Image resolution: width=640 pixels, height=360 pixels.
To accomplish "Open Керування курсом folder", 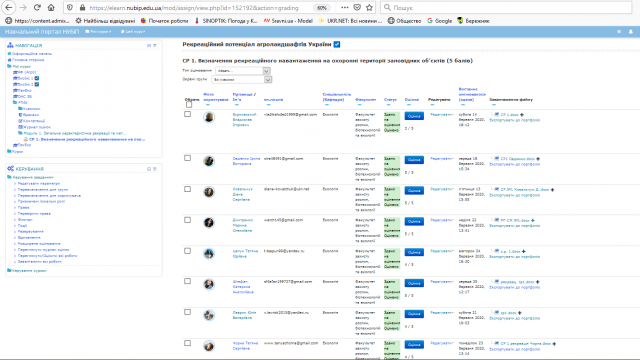I will 29,270.
